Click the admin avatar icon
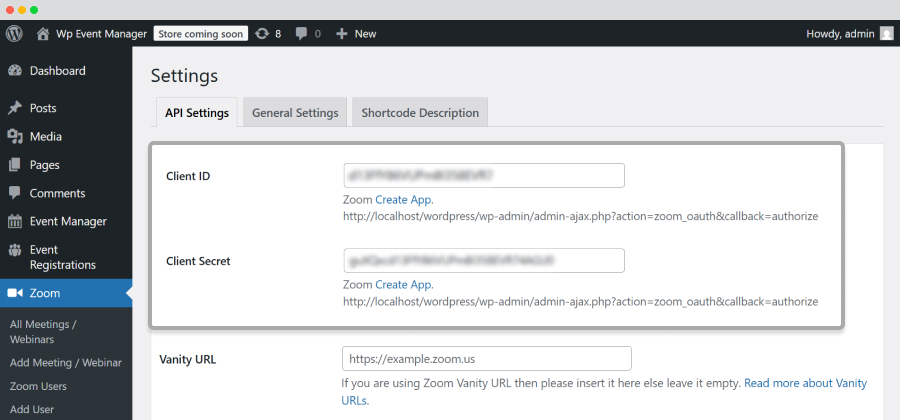 (x=887, y=34)
